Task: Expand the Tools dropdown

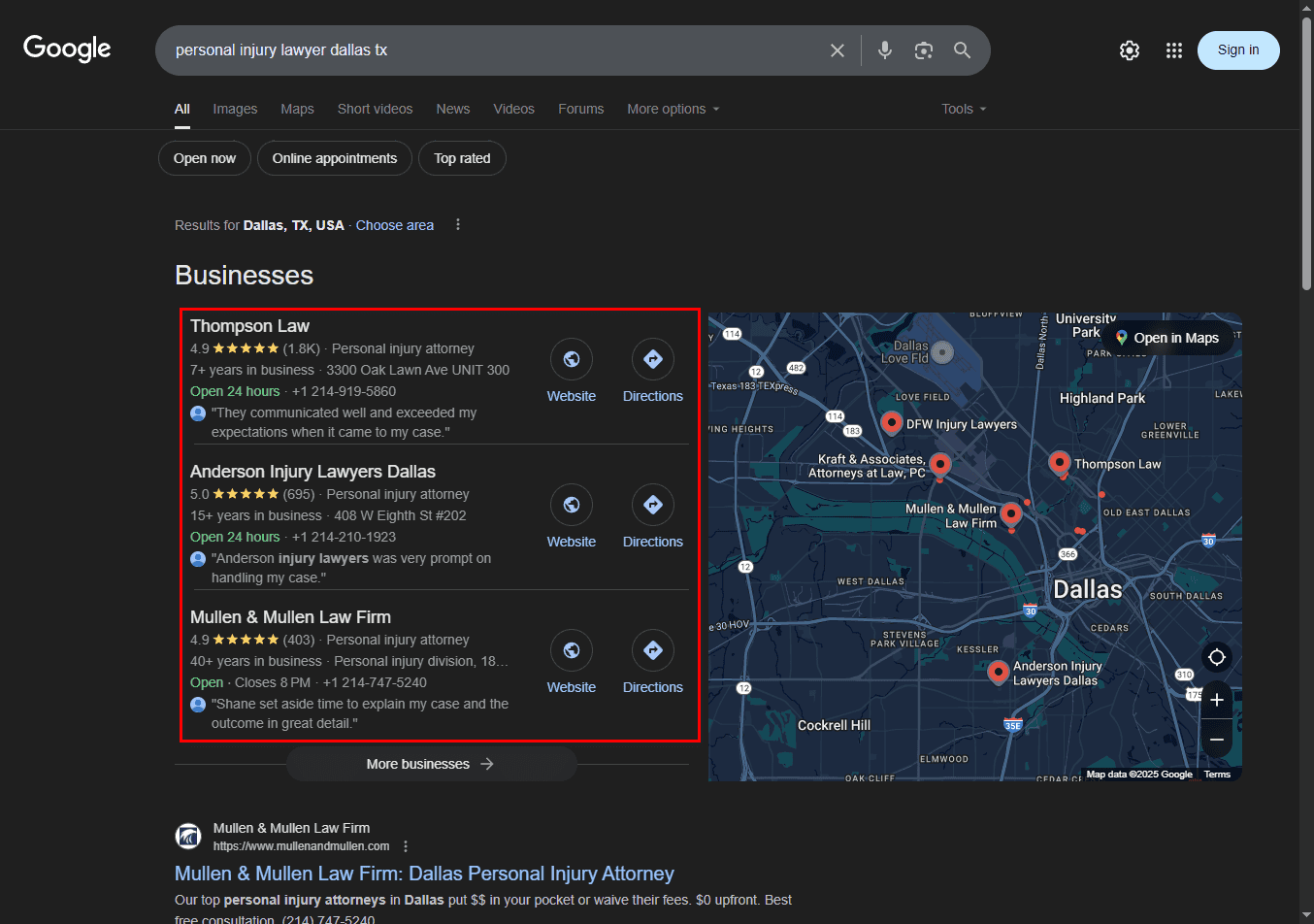Action: (964, 109)
